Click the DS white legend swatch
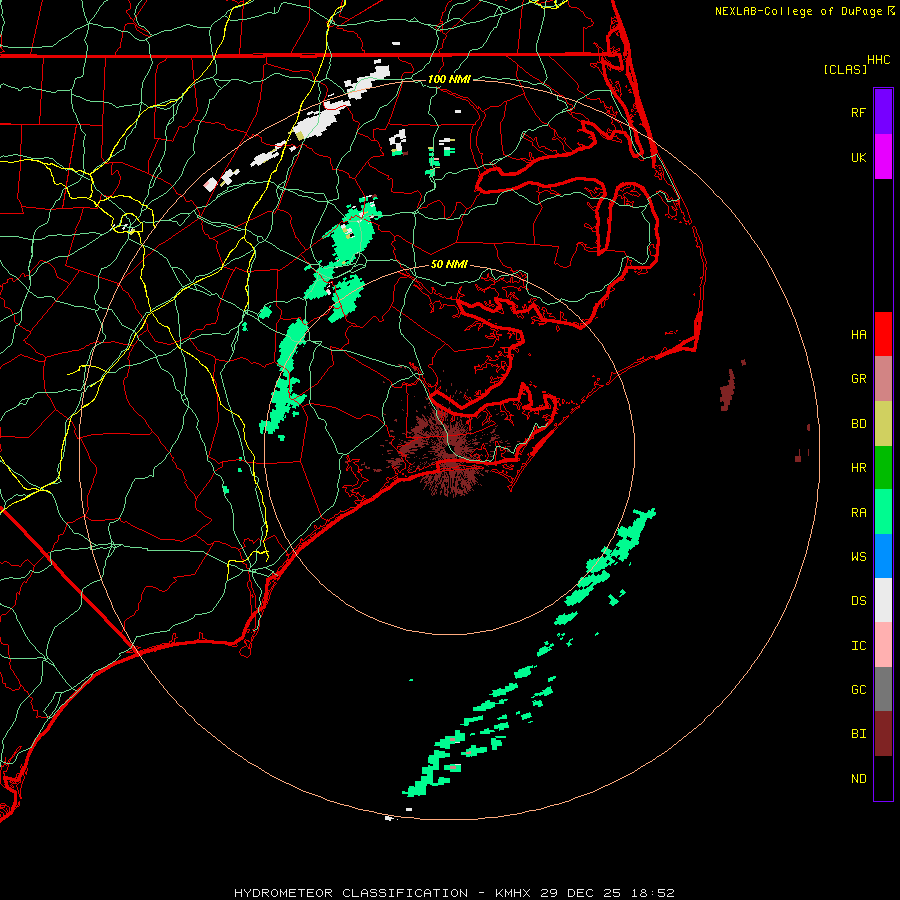The image size is (900, 900). 883,600
